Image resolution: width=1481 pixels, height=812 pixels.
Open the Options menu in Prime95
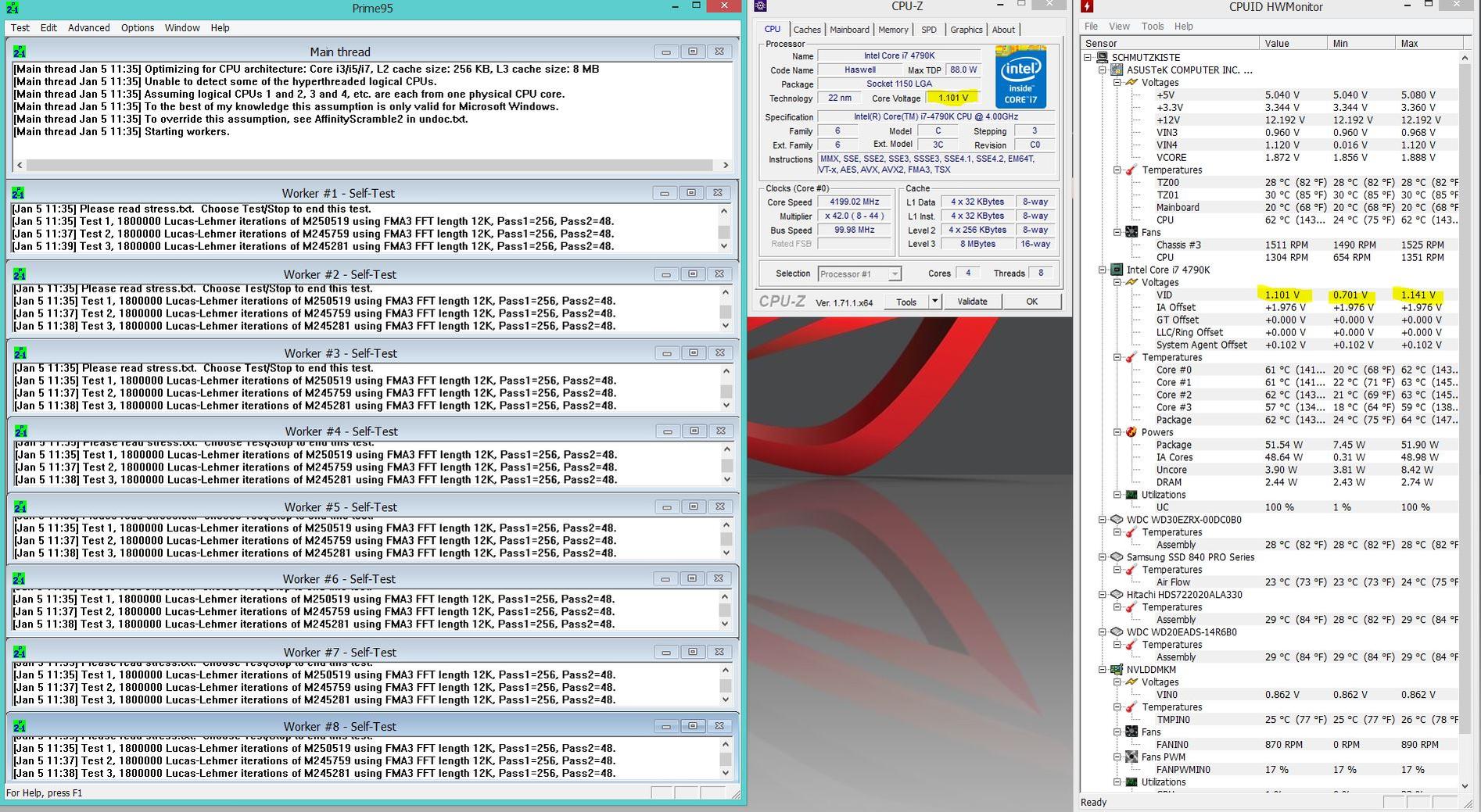(138, 27)
